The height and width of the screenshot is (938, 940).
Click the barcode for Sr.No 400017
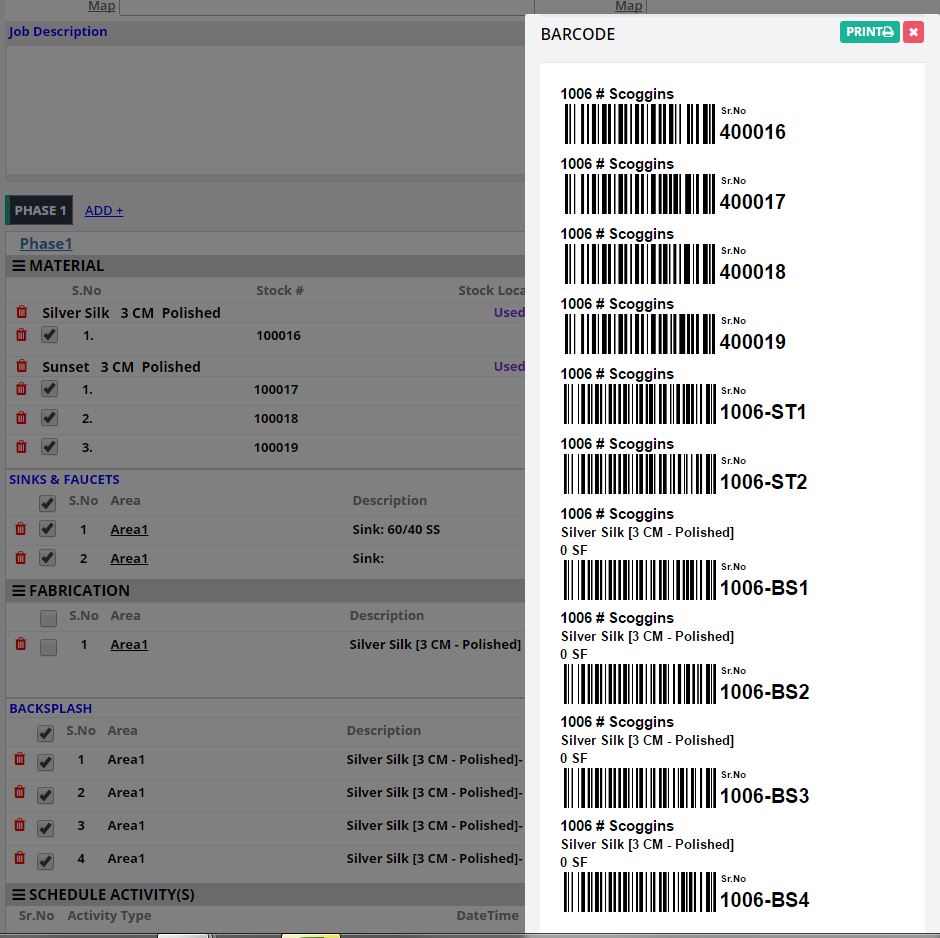click(x=639, y=194)
